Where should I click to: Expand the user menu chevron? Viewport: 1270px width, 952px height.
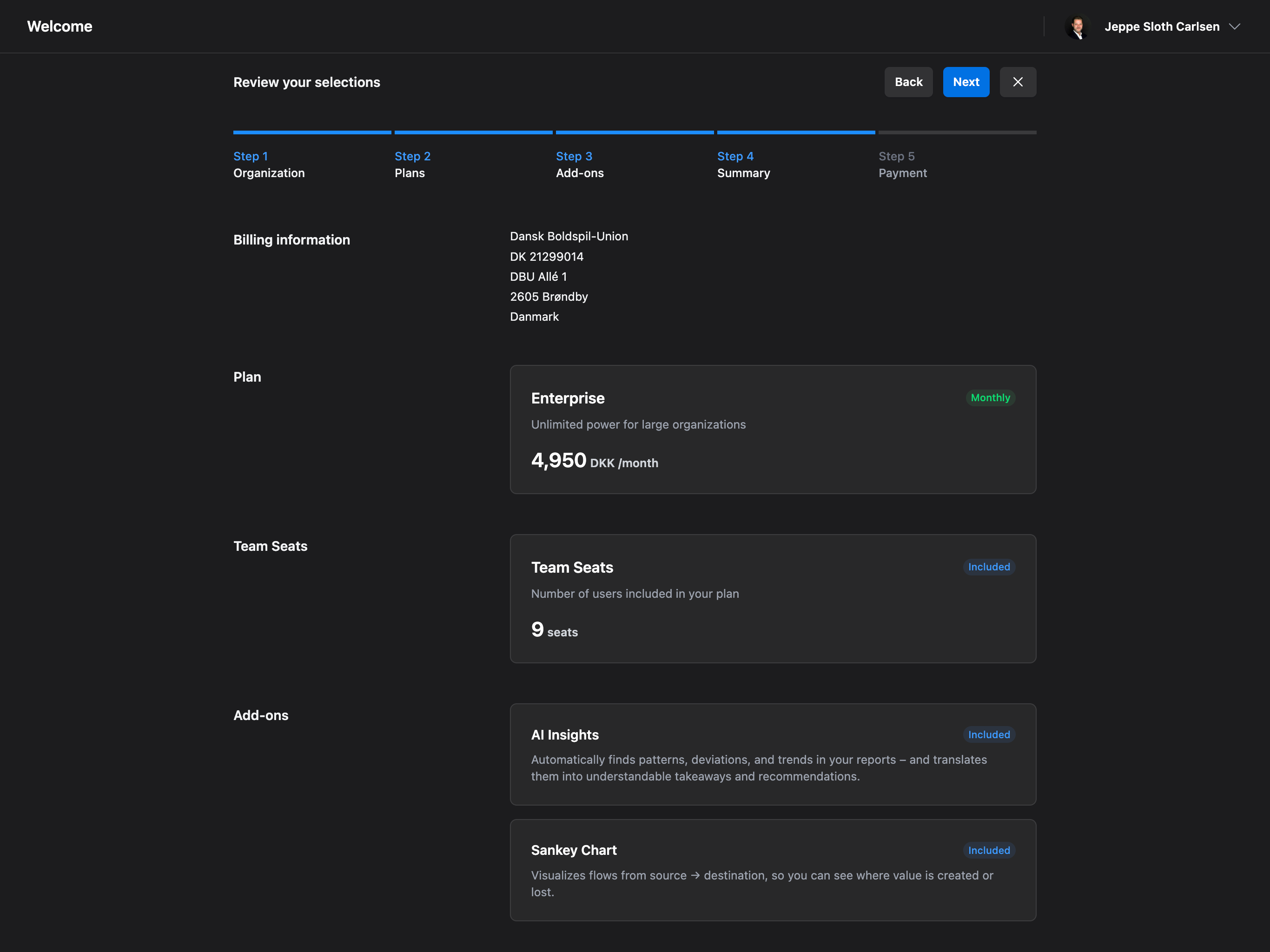point(1234,27)
